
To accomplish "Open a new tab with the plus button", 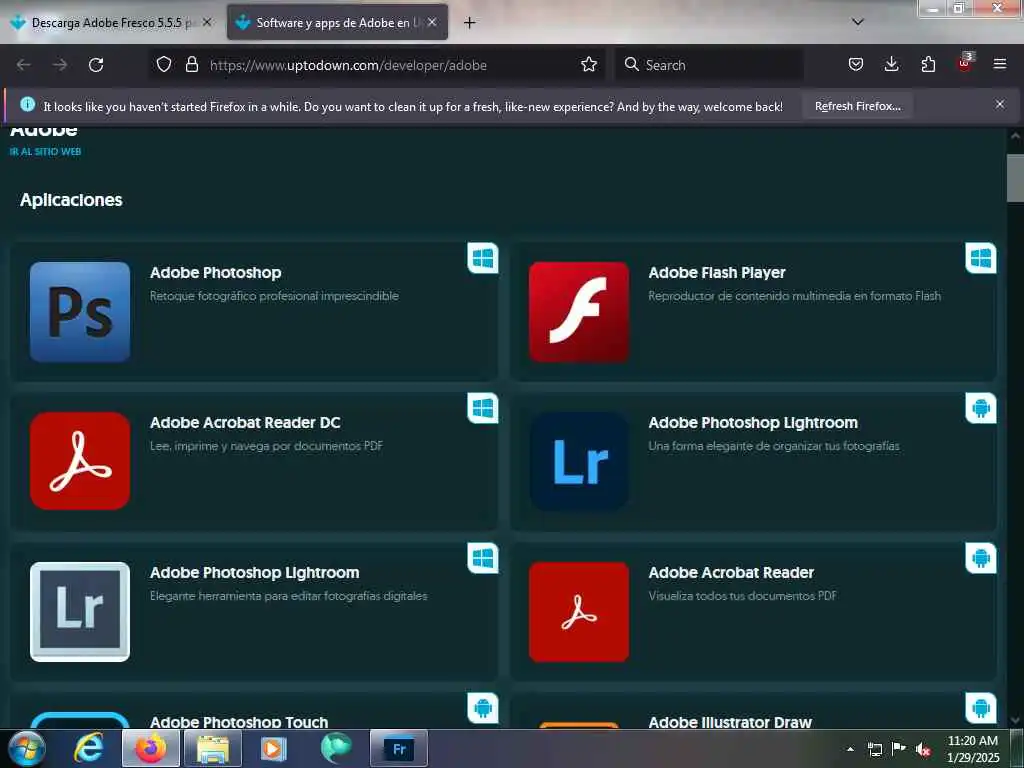I will point(470,23).
